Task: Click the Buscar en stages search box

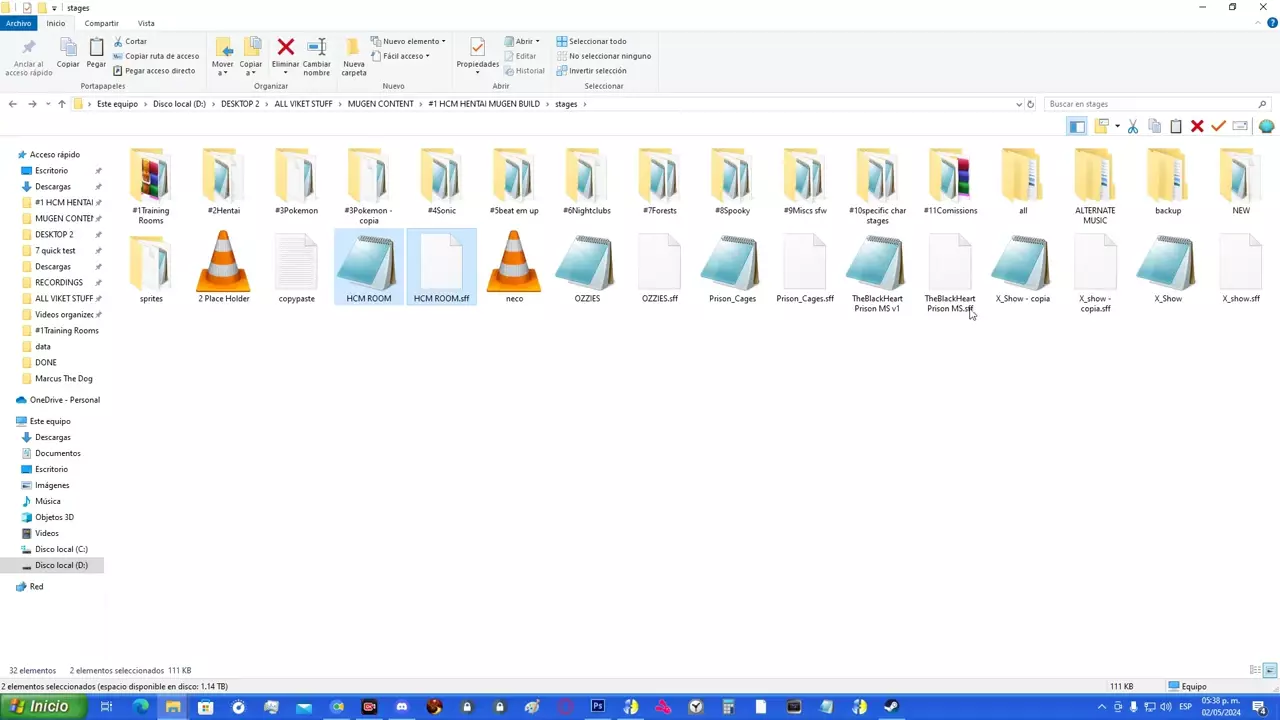Action: [1150, 104]
